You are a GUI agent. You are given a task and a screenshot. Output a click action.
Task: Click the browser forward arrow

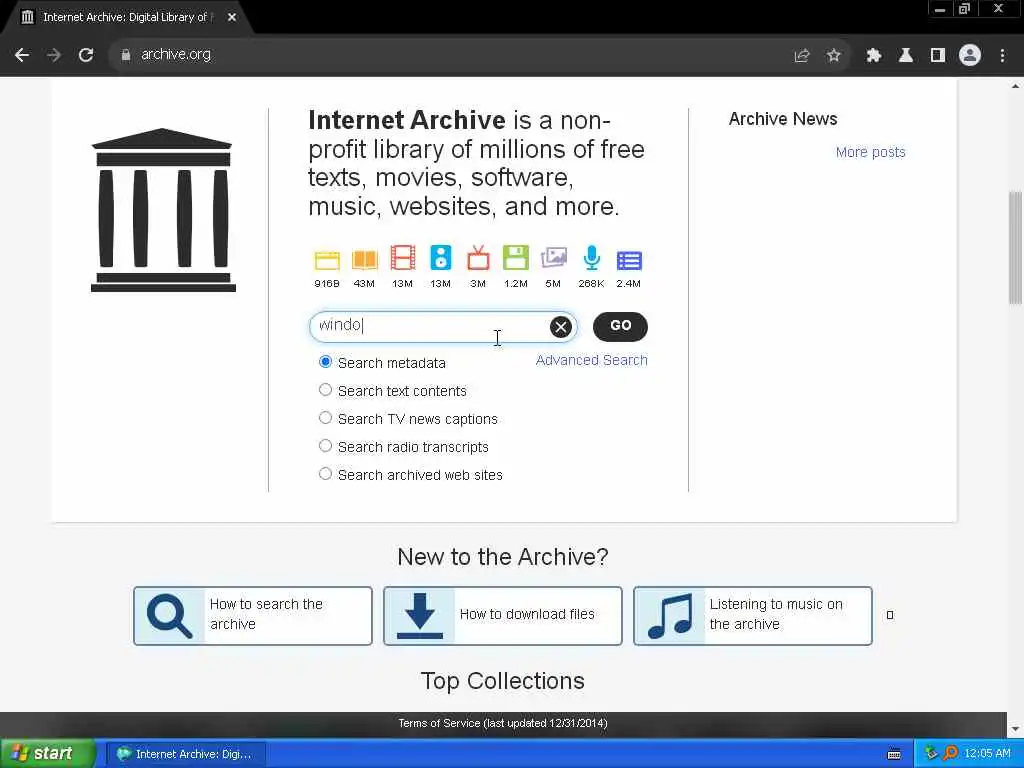[x=54, y=55]
